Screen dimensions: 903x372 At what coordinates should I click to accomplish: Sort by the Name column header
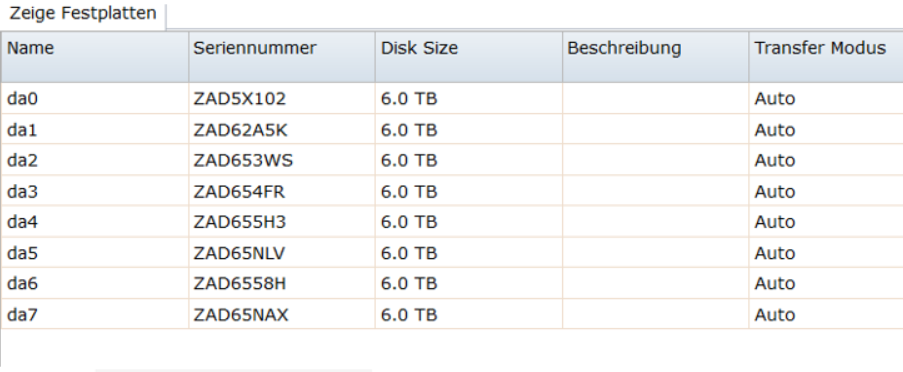tap(94, 56)
